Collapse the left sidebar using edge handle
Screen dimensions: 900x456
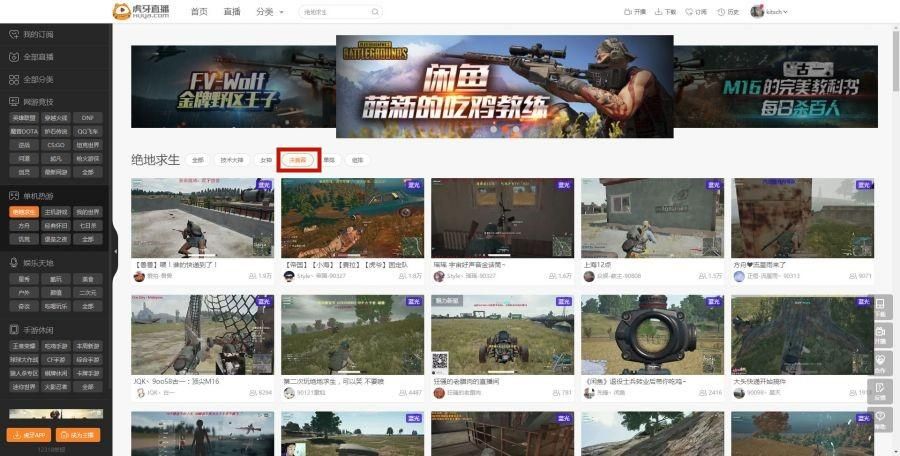(115, 252)
